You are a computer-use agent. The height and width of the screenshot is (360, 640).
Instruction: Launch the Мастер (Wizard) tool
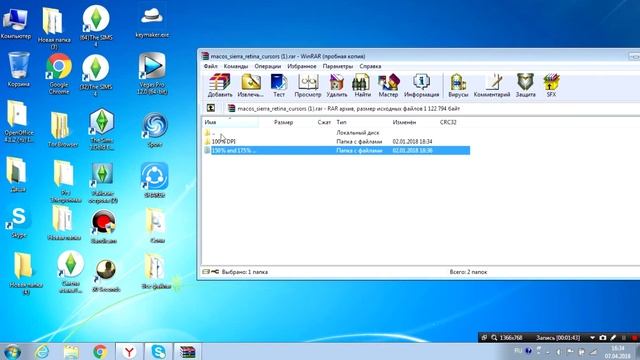[388, 85]
